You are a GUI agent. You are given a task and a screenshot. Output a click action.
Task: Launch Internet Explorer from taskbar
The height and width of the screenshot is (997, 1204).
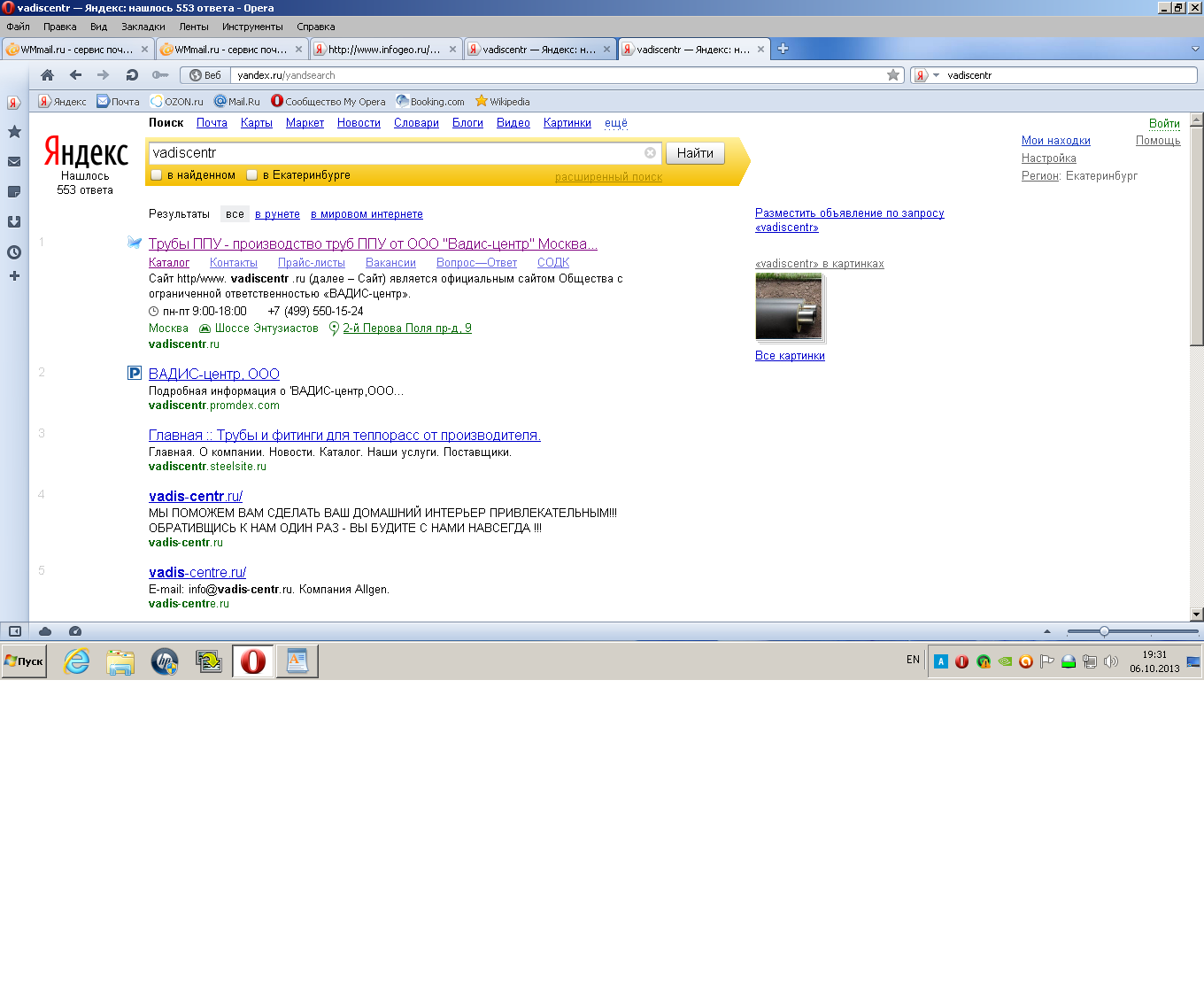coord(77,661)
